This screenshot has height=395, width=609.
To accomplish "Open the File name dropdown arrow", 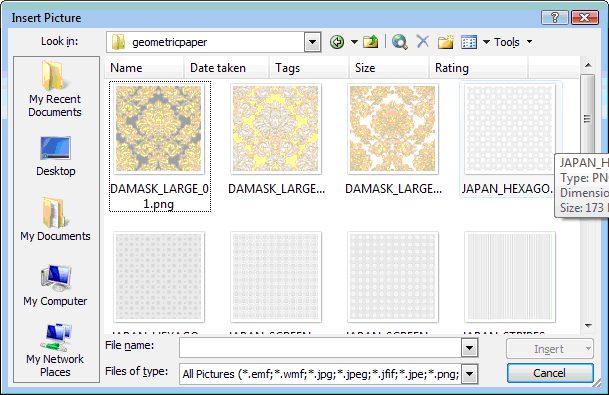I will click(469, 348).
